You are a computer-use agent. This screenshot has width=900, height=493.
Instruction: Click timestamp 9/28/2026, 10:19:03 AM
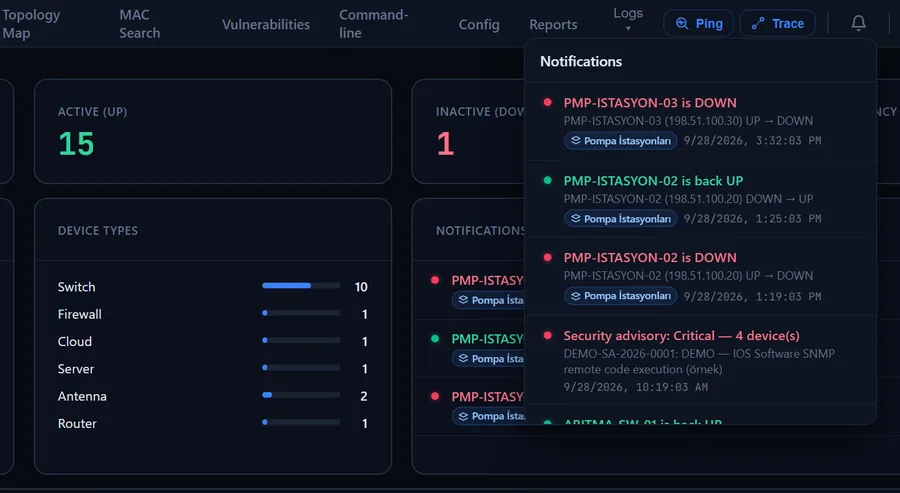click(635, 387)
